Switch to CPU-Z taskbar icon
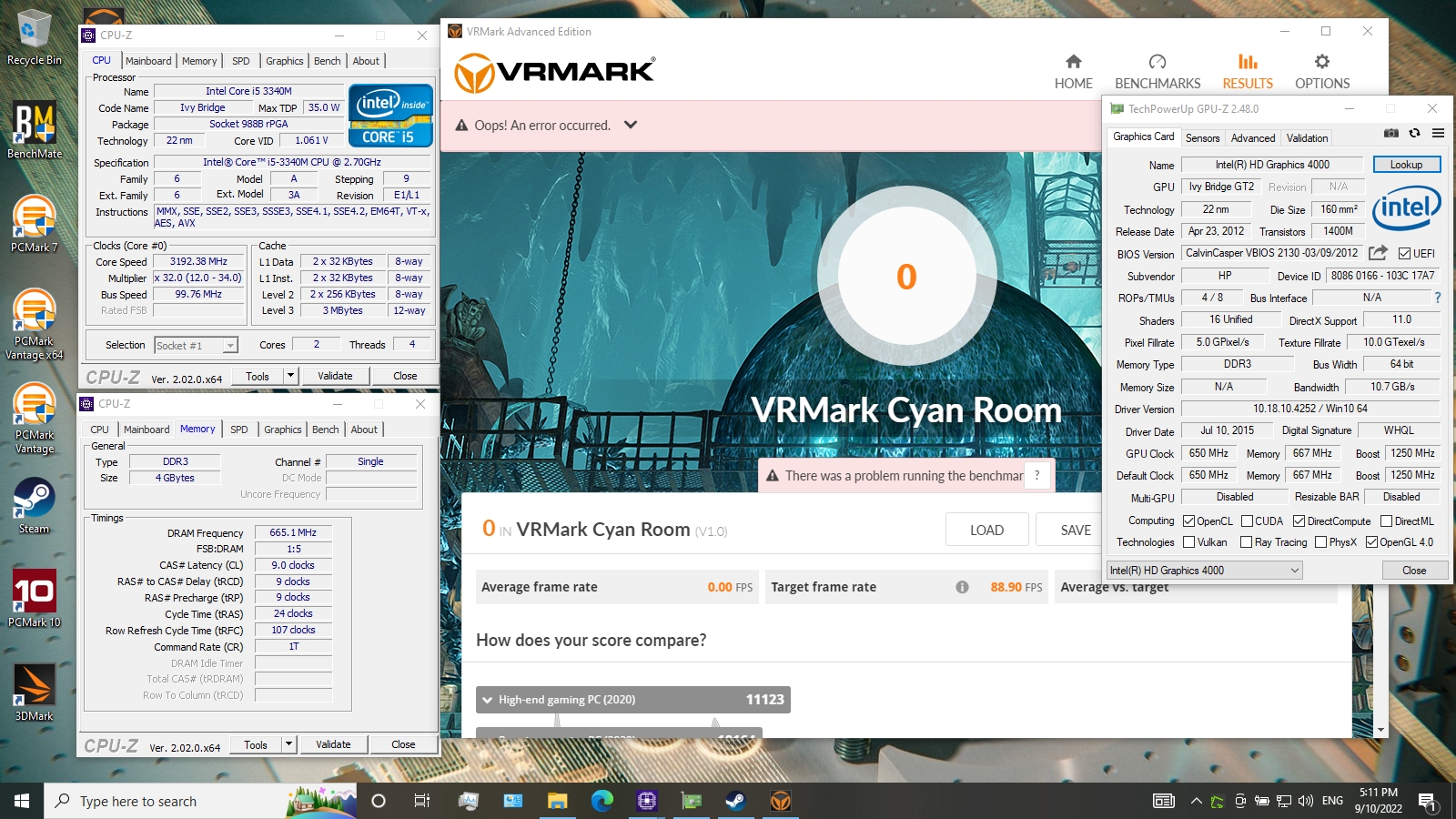 point(647,801)
